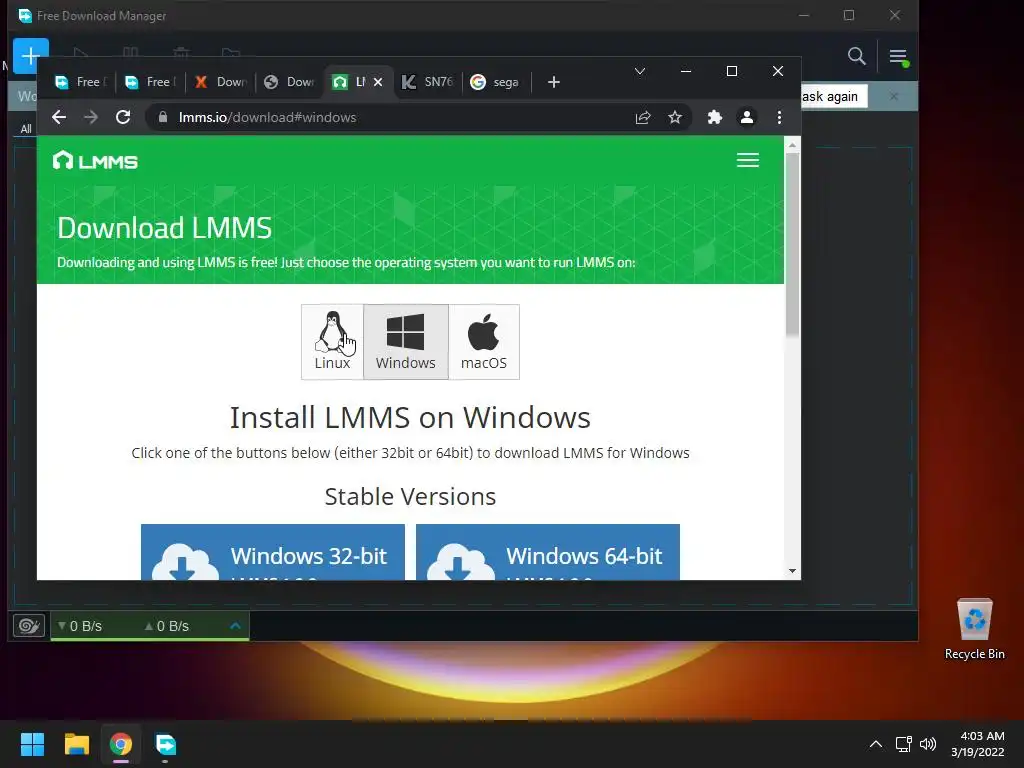
Task: Click page scrollbar down arrow
Action: pos(792,571)
